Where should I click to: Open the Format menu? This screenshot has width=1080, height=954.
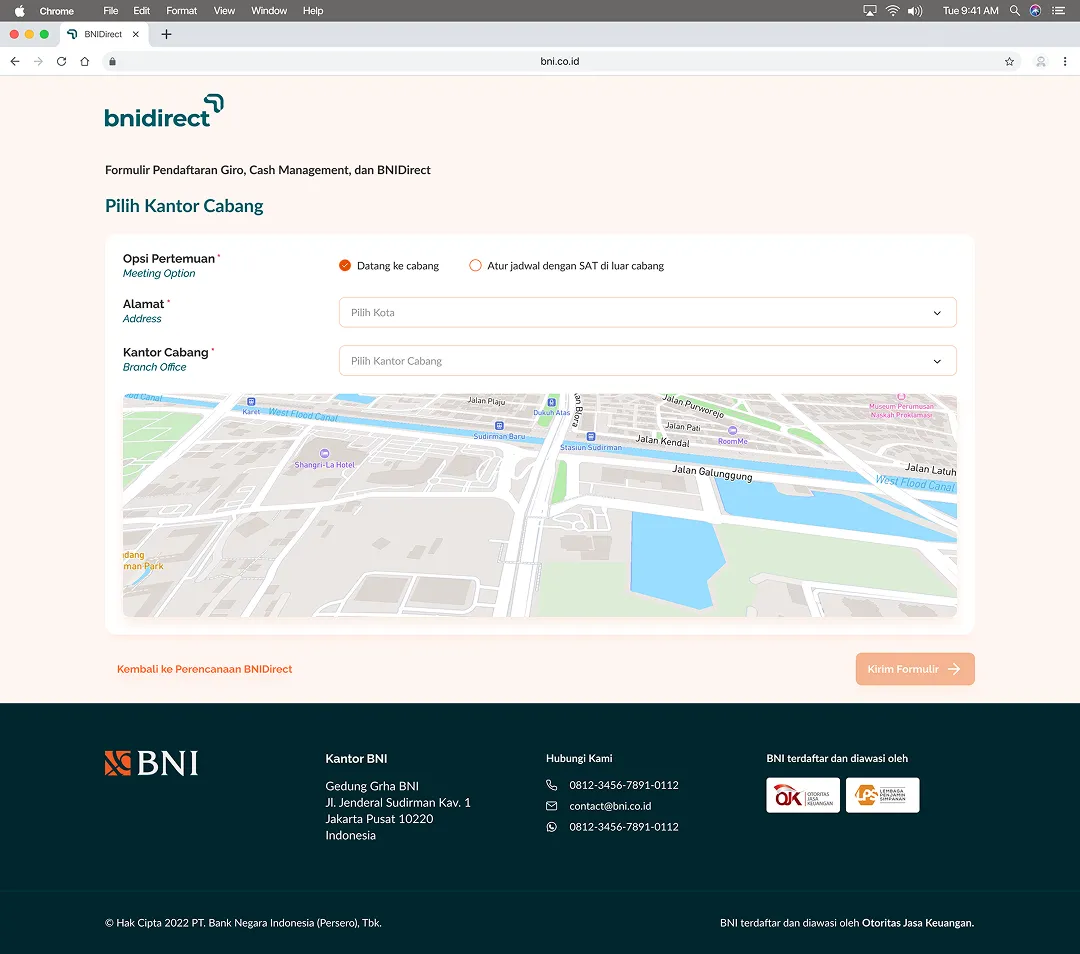tap(181, 10)
